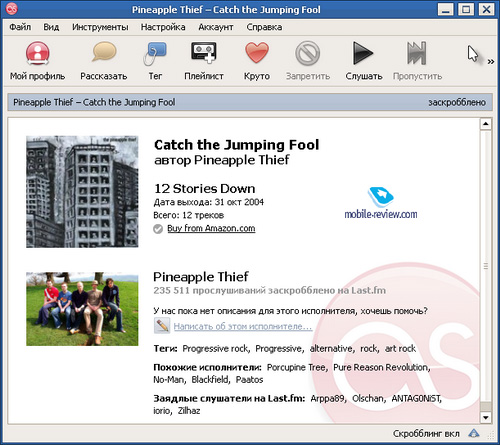Click the Pineapple Thief band photo

[82, 309]
